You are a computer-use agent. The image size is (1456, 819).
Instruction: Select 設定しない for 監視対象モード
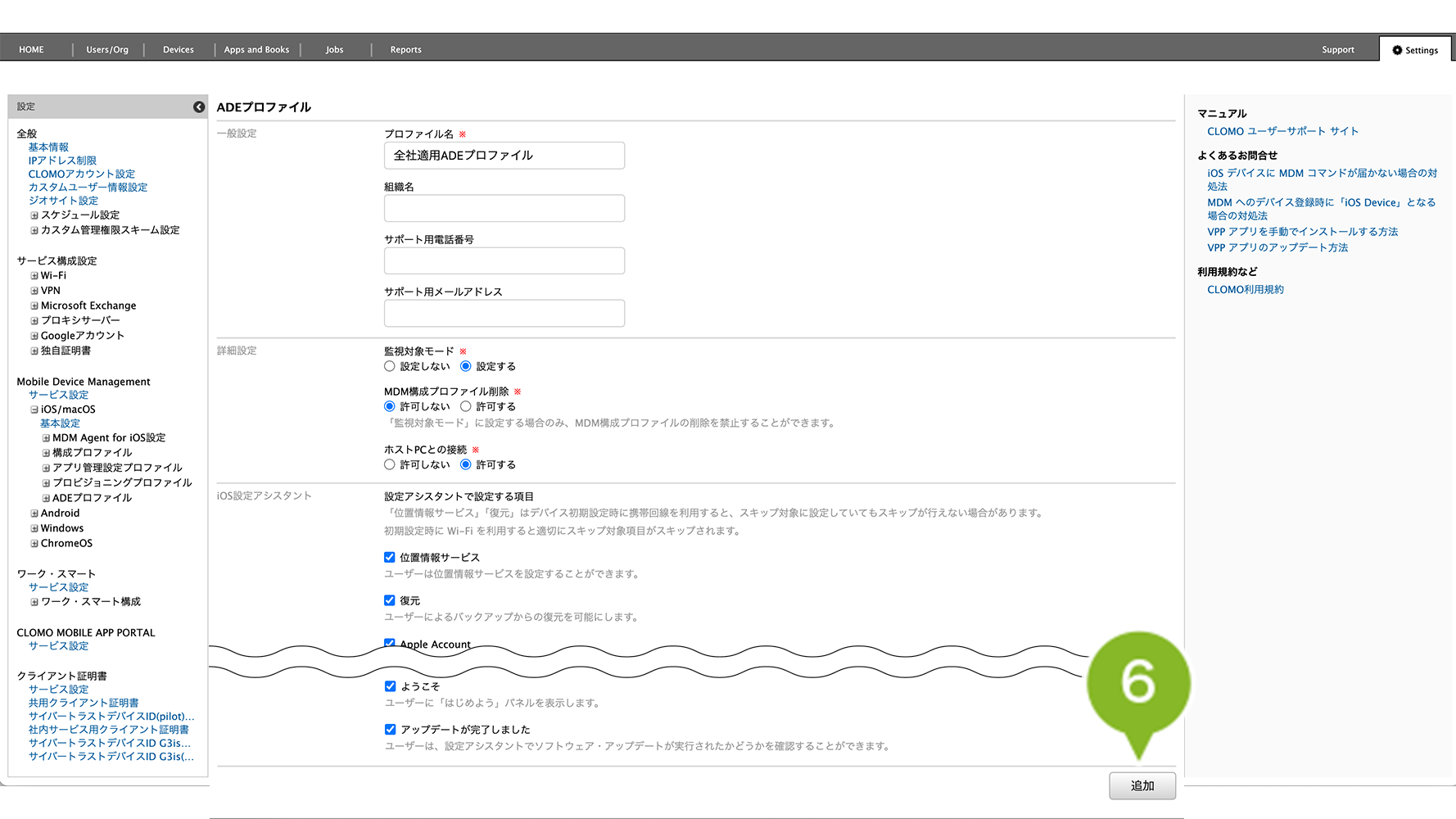390,366
